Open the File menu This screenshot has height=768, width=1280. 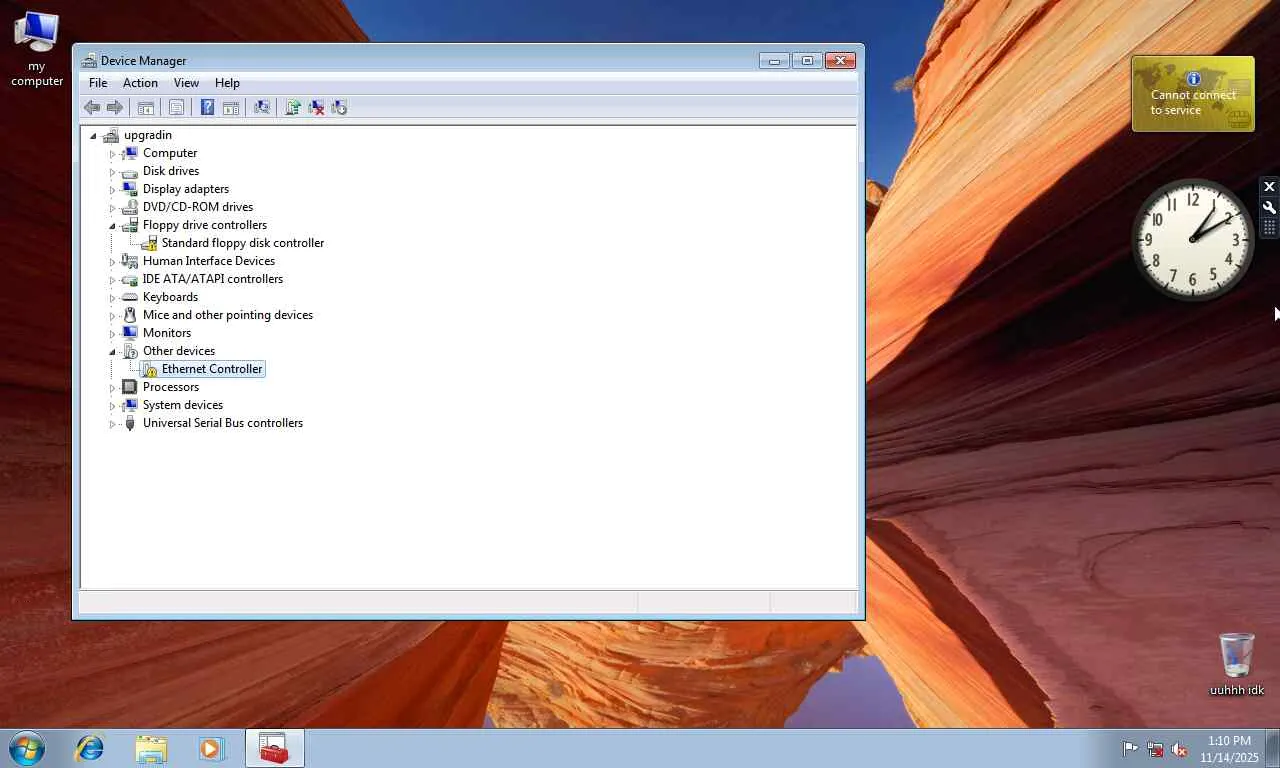98,83
